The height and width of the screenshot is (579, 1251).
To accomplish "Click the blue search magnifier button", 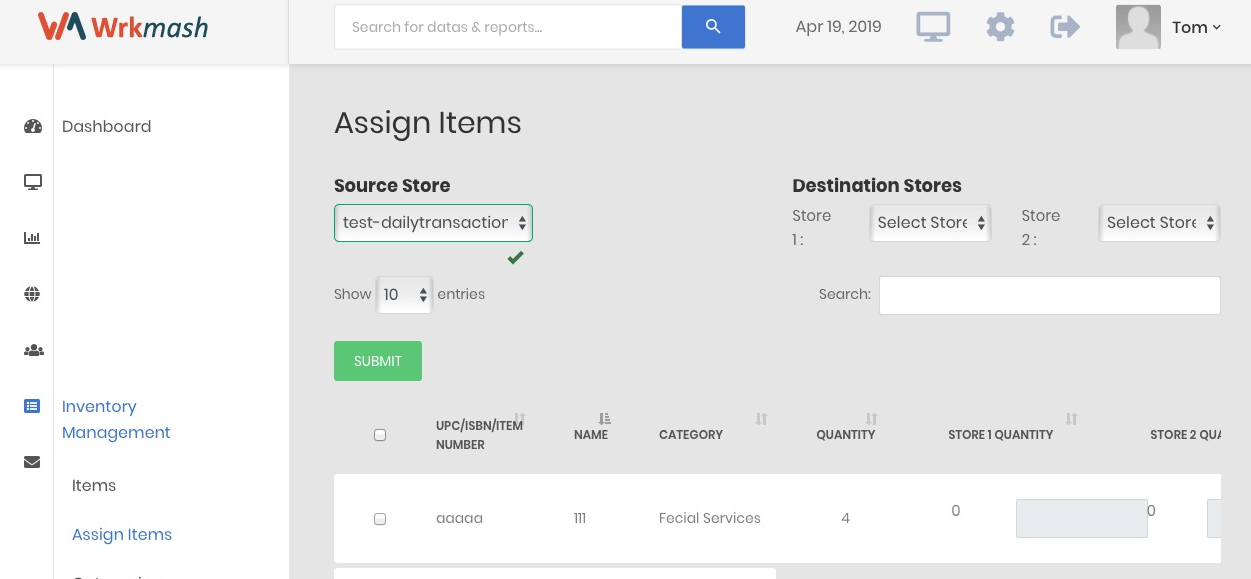I will (713, 27).
